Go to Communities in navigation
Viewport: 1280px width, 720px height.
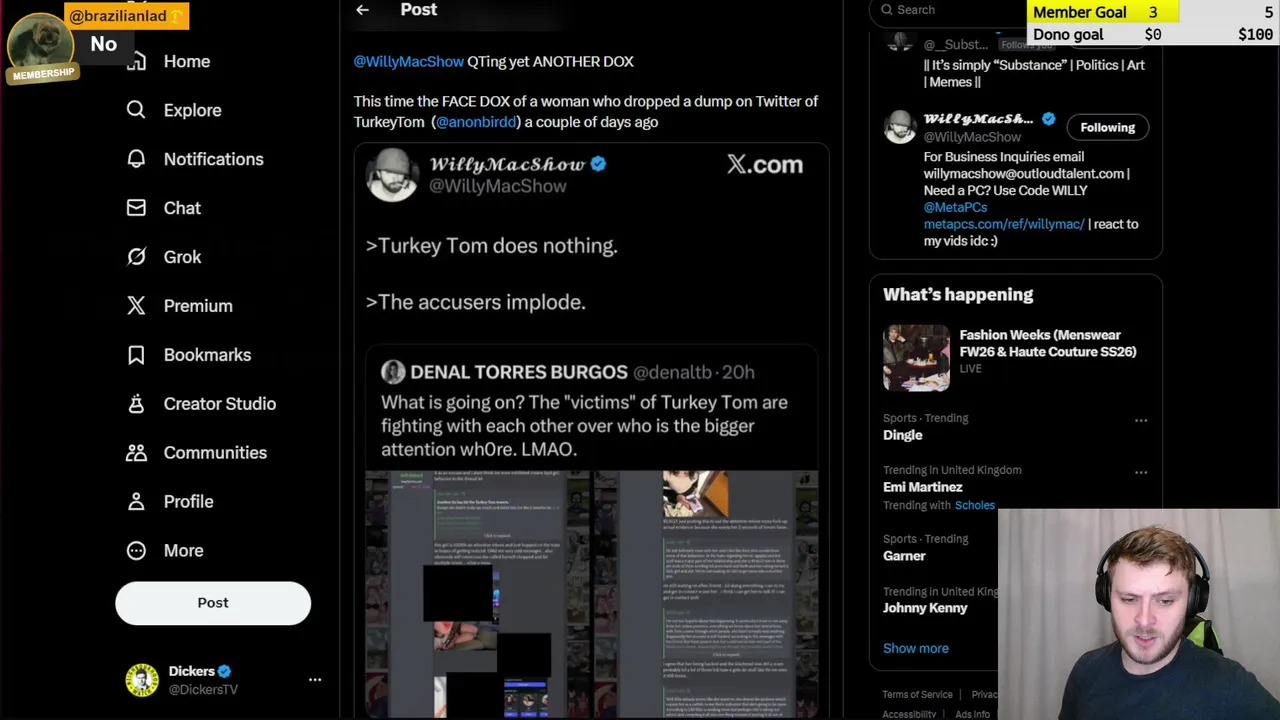(215, 453)
